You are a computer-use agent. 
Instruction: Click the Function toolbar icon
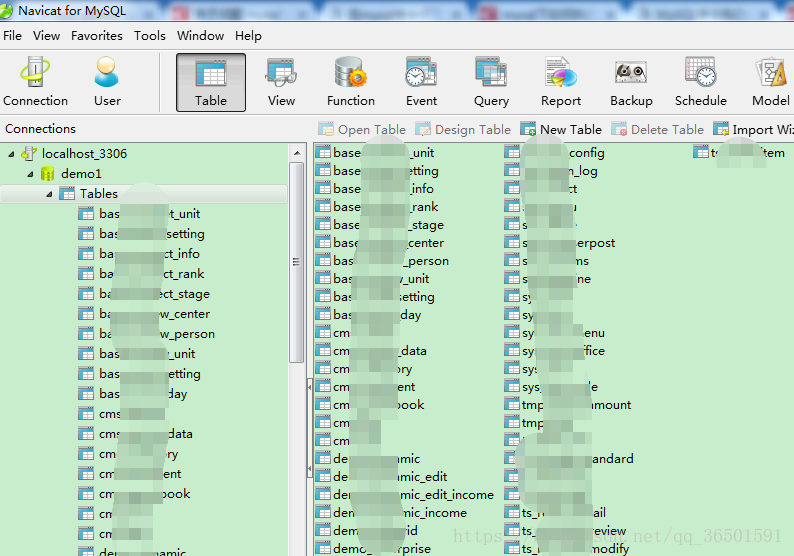pos(351,81)
